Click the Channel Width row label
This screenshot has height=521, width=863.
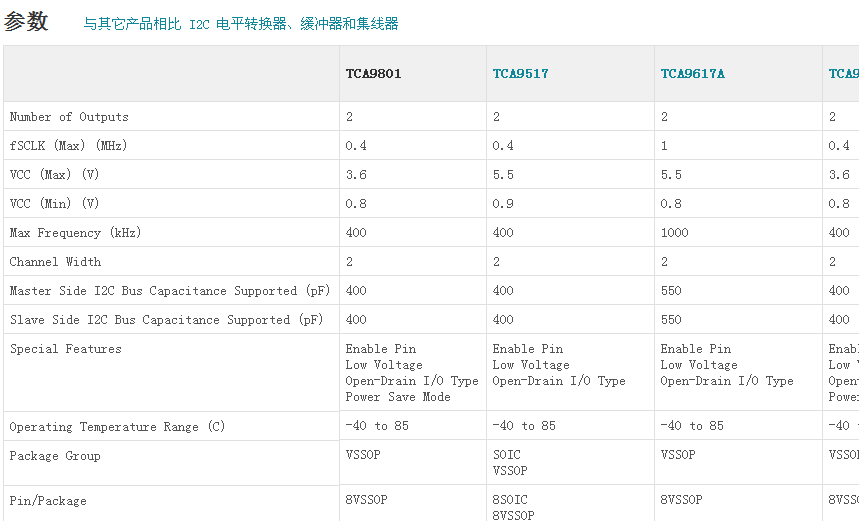coord(55,262)
